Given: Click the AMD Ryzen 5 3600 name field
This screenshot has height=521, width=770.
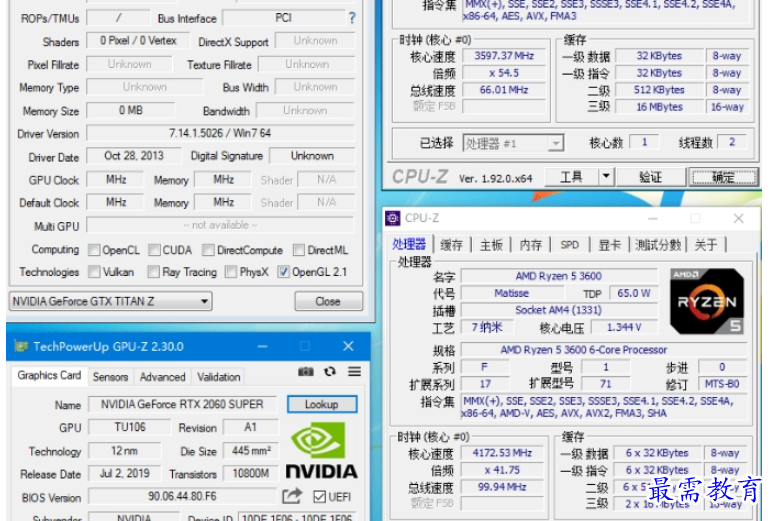Looking at the screenshot, I should [x=559, y=276].
